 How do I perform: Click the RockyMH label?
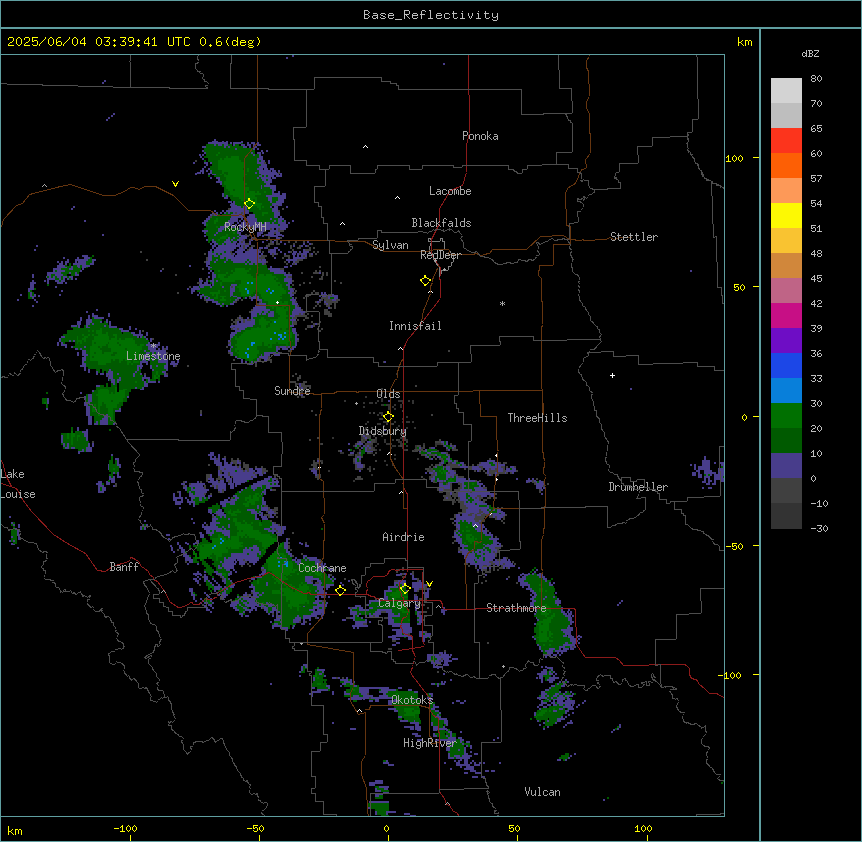click(x=245, y=227)
